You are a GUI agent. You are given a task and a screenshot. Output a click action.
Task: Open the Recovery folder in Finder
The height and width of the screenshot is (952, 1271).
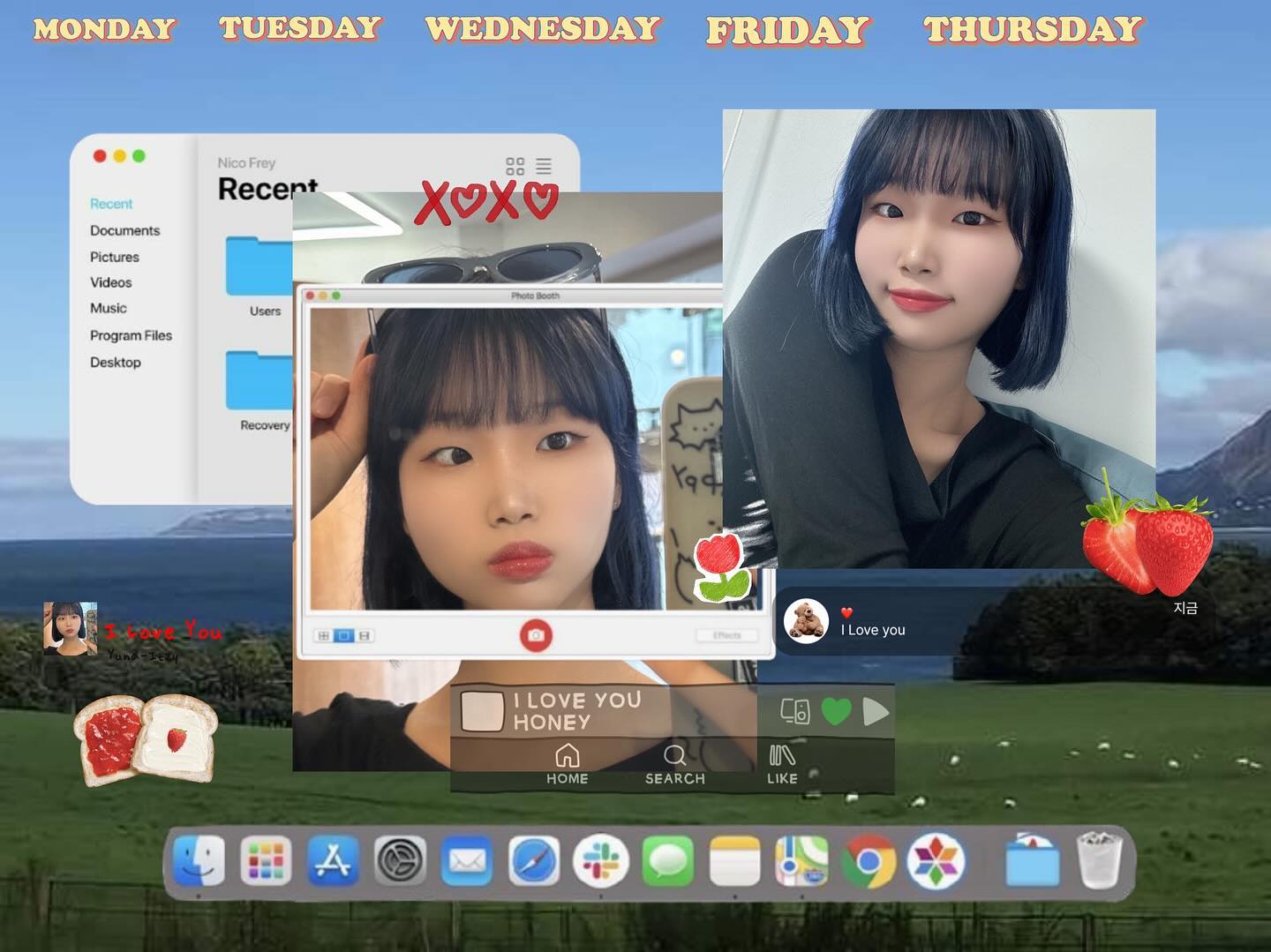coord(260,391)
